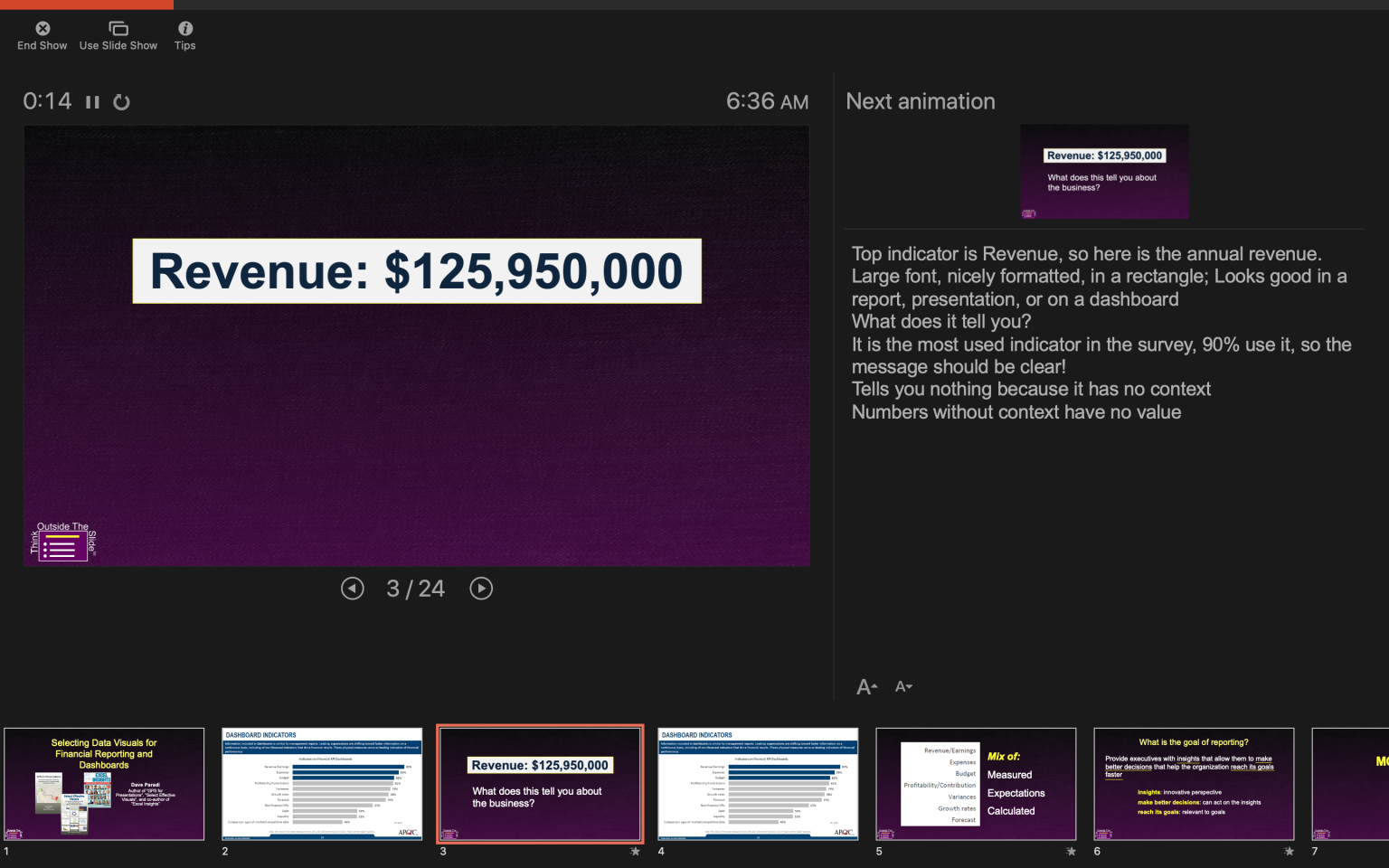
Task: Click the animation star under slide 6
Action: [x=1290, y=852]
